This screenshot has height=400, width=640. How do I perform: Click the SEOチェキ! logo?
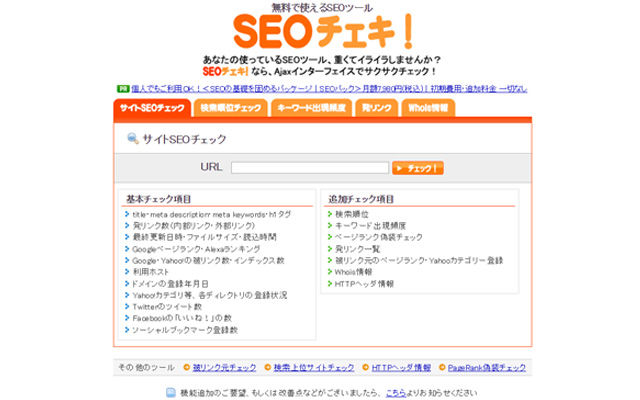[323, 32]
